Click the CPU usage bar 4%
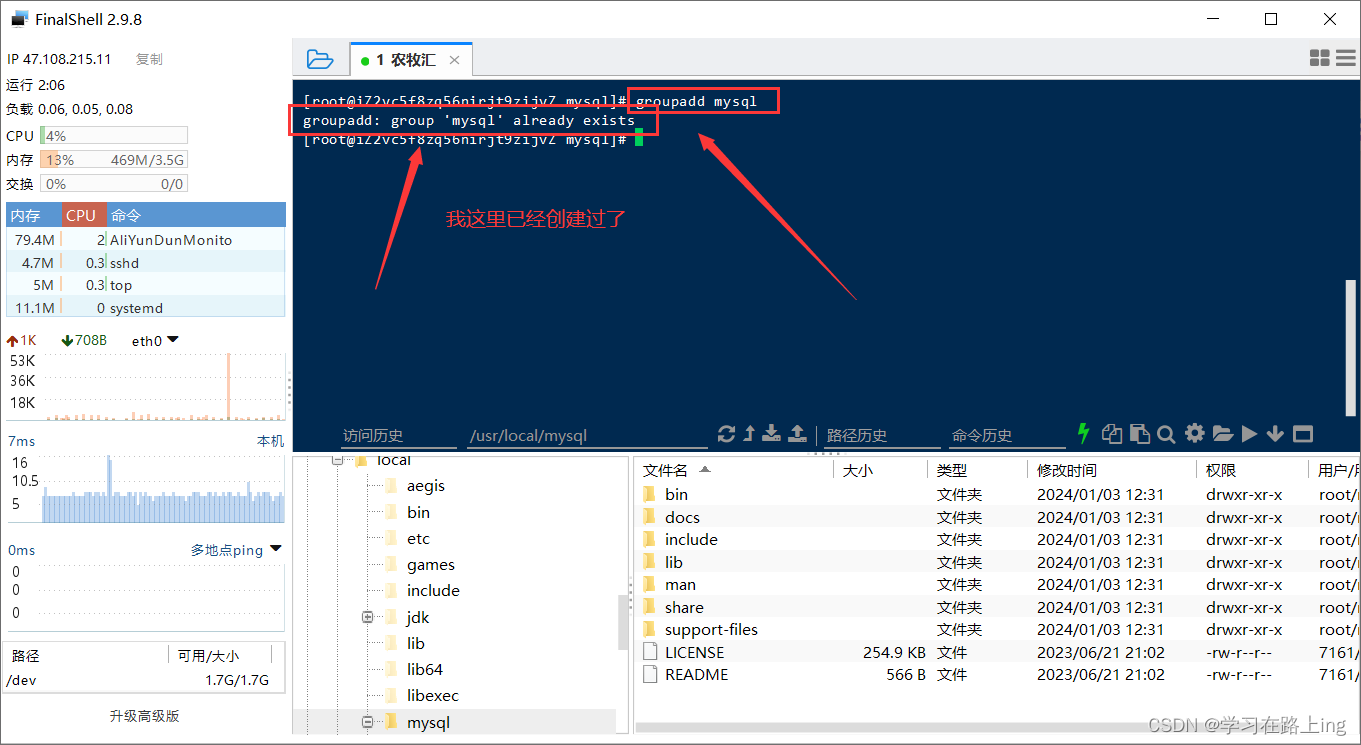Viewport: 1361px width, 745px height. (x=113, y=135)
